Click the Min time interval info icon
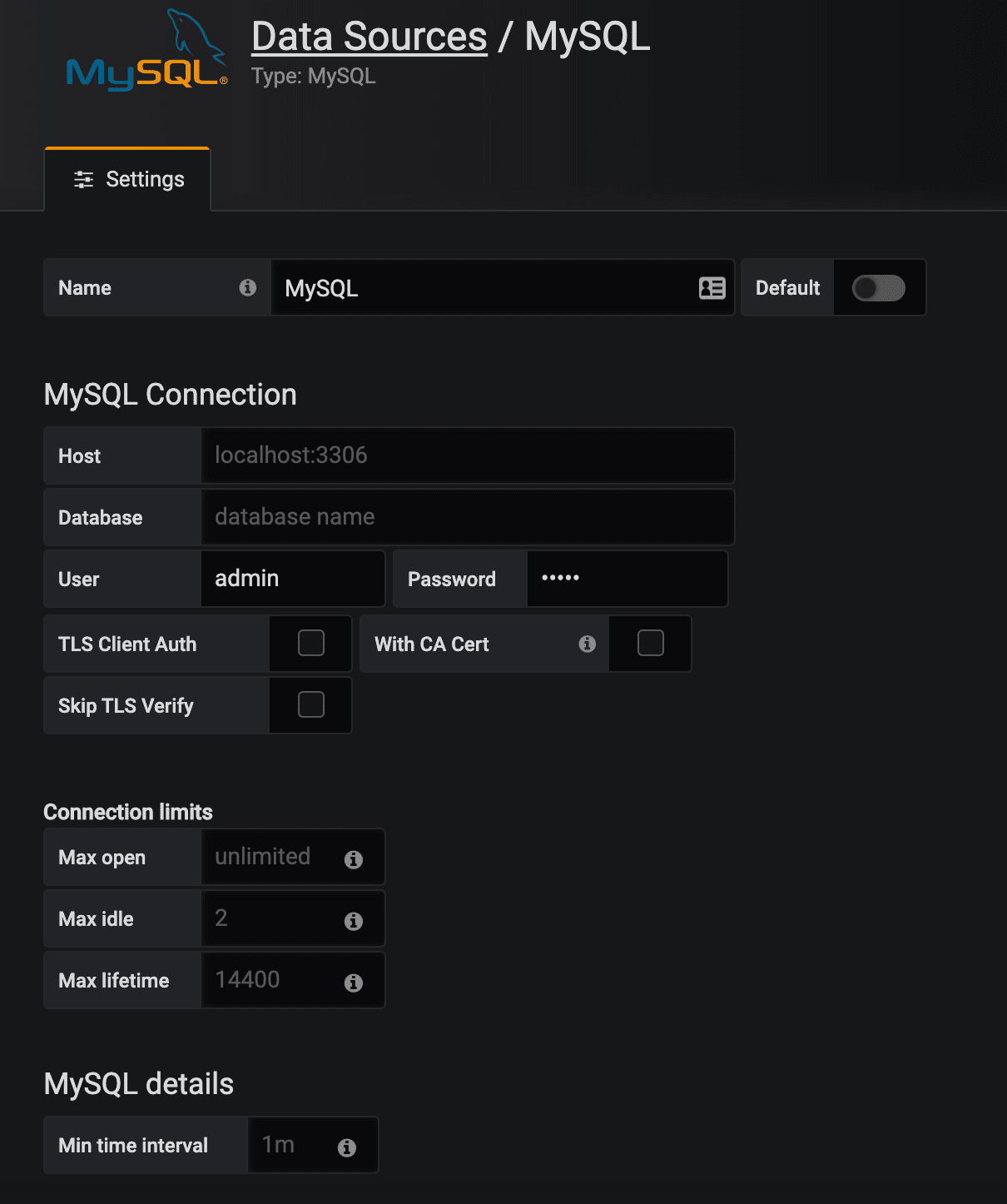Image resolution: width=1007 pixels, height=1204 pixels. click(347, 1147)
